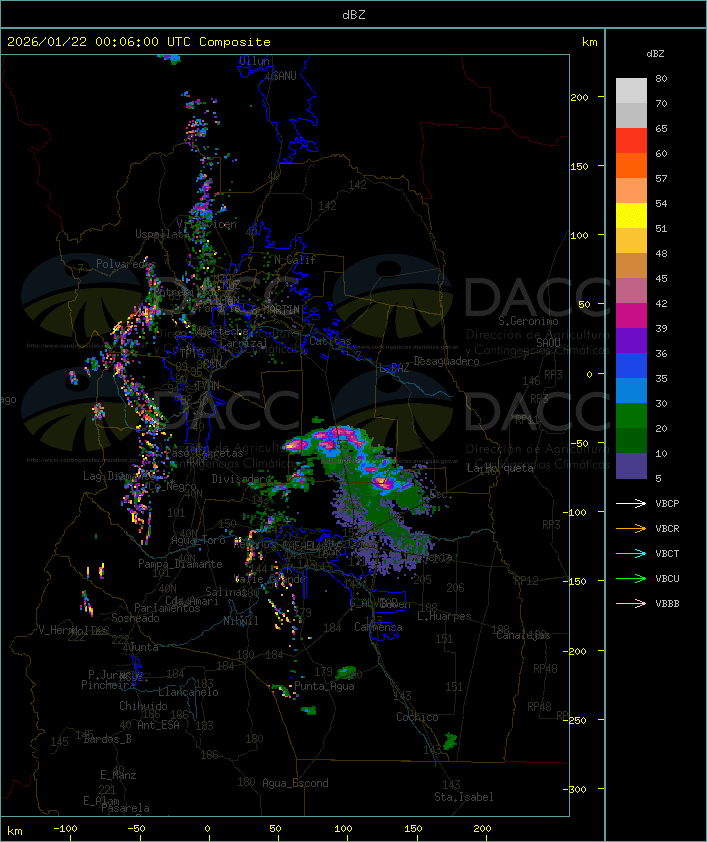Screen dimensions: 707x842
Task: Click the dBZ title at top
Action: click(353, 14)
